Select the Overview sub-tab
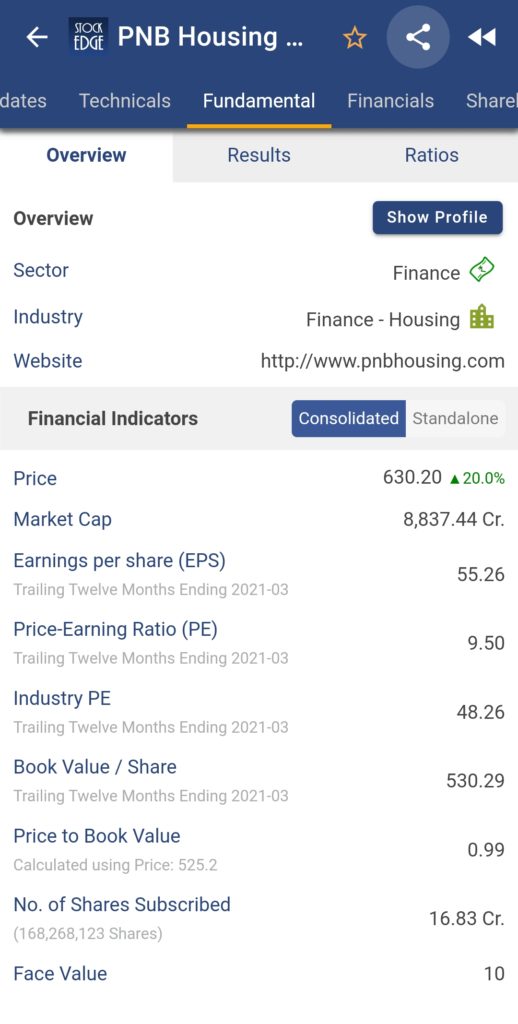The height and width of the screenshot is (1024, 518). [x=86, y=155]
